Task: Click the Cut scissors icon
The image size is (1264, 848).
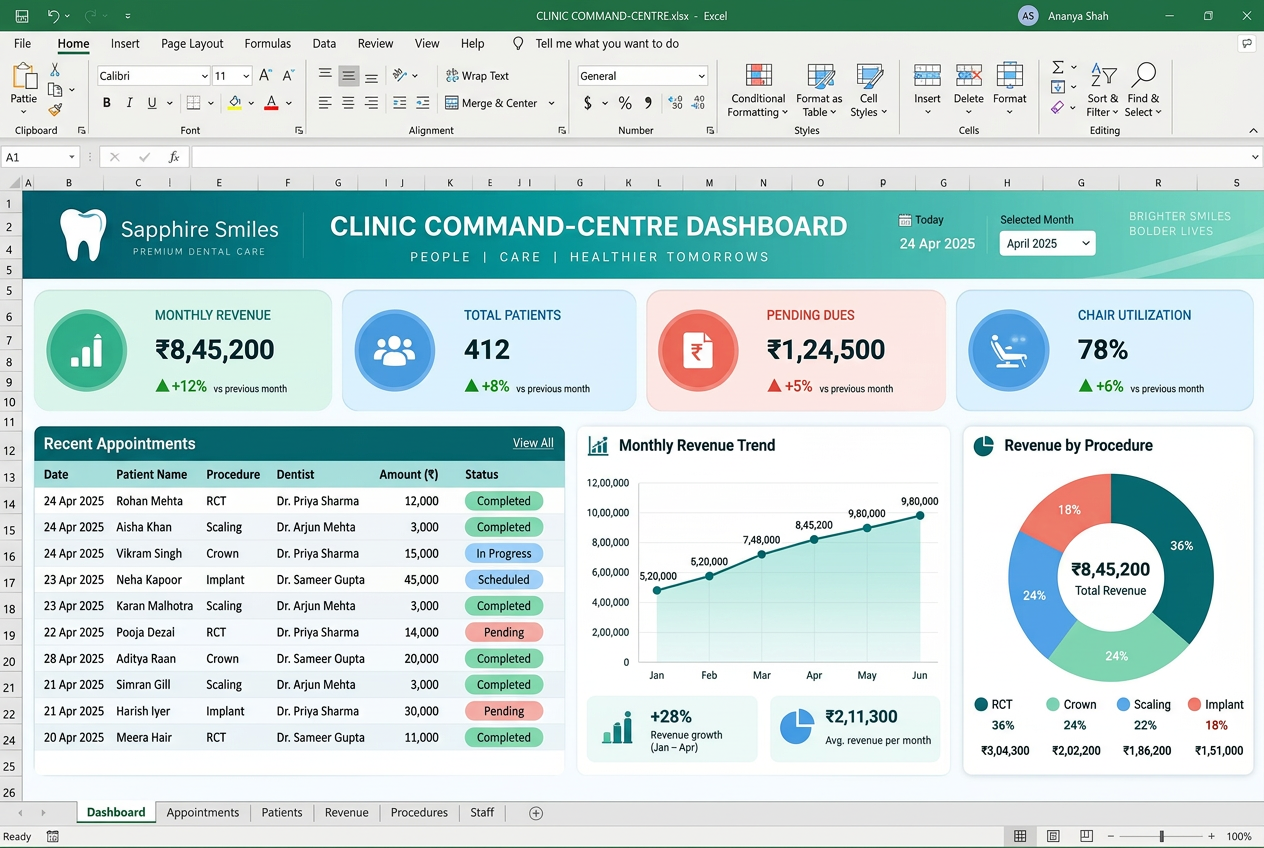Action: (x=55, y=70)
